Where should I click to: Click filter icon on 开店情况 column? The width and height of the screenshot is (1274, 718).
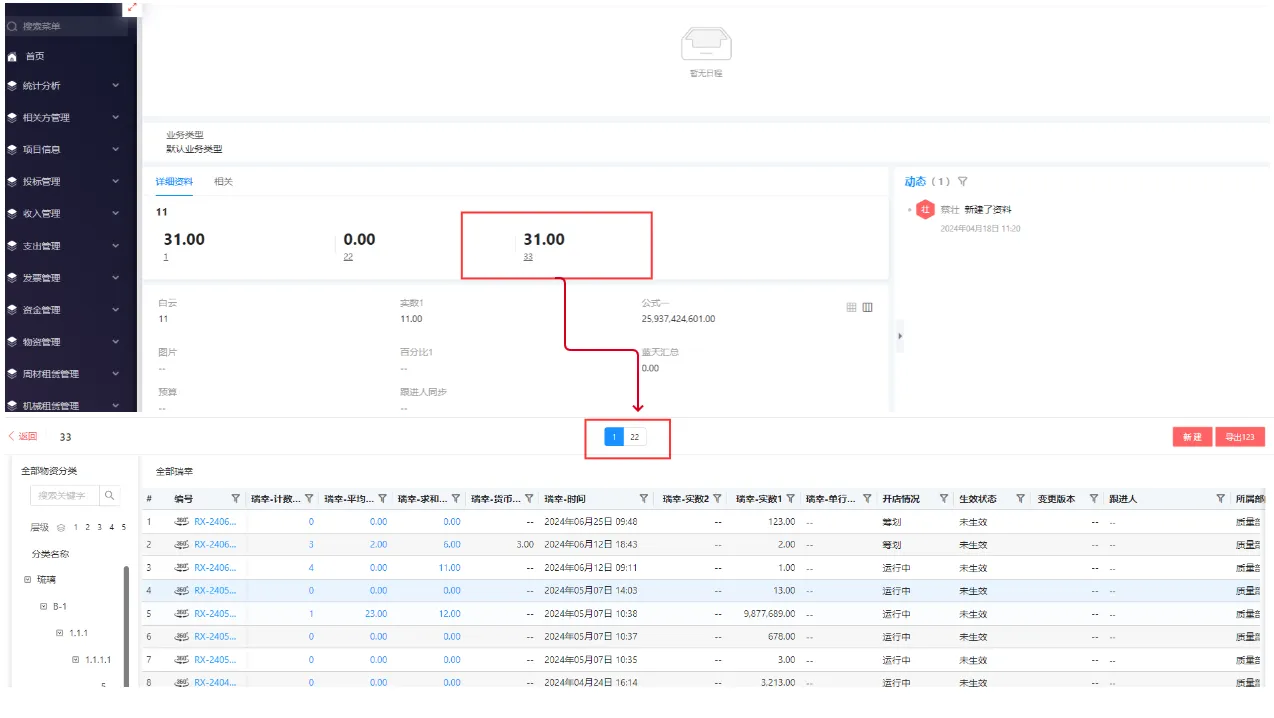(943, 499)
